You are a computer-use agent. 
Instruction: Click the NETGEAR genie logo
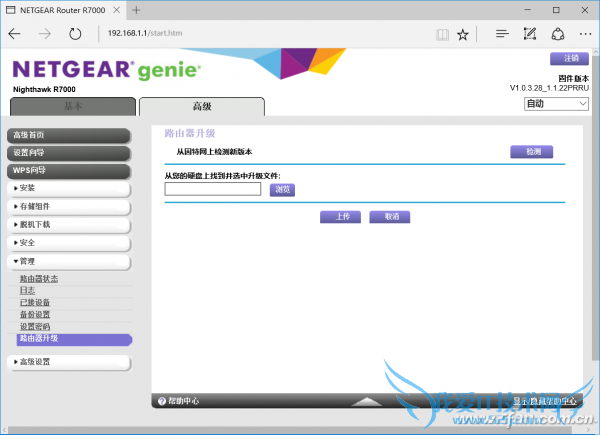tap(107, 70)
